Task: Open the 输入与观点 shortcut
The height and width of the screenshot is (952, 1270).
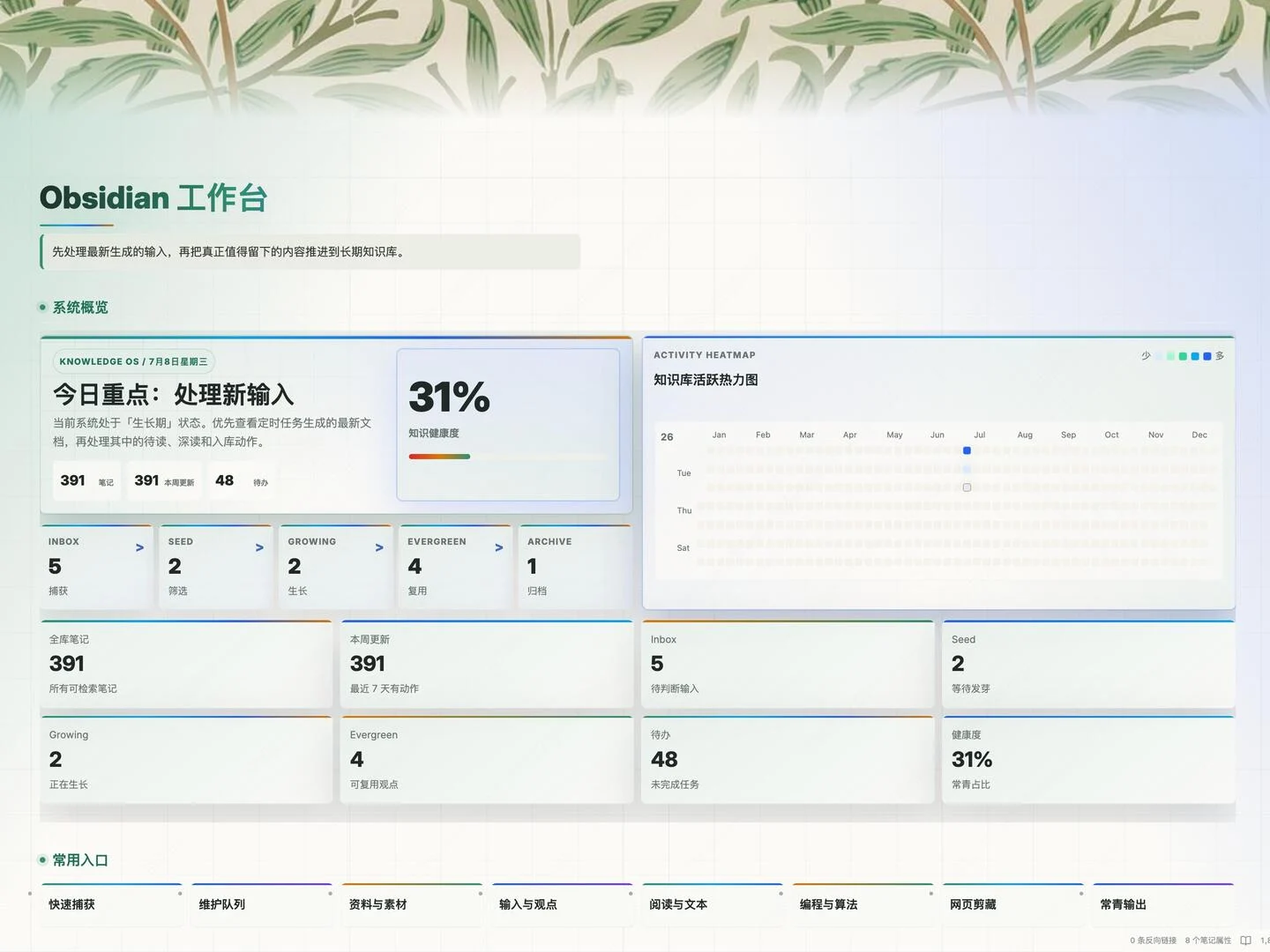Action: coord(562,904)
